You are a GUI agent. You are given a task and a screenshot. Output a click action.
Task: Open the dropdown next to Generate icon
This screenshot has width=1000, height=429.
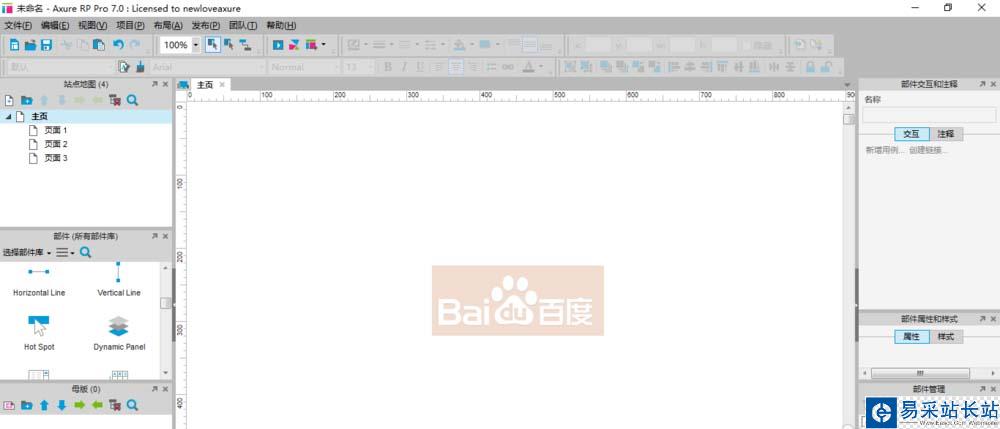pos(323,45)
